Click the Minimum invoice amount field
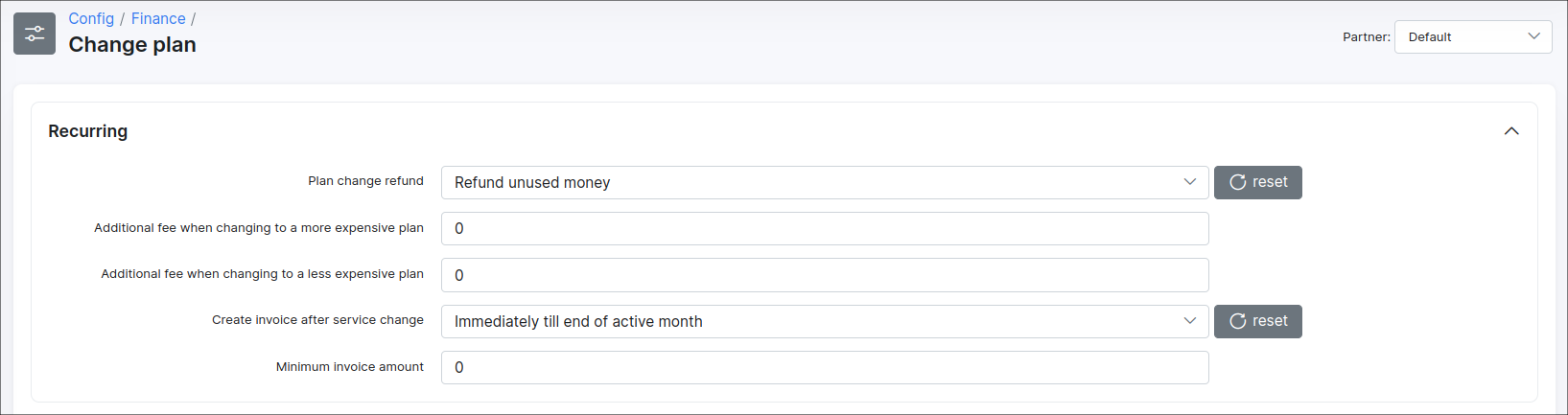 click(x=825, y=367)
